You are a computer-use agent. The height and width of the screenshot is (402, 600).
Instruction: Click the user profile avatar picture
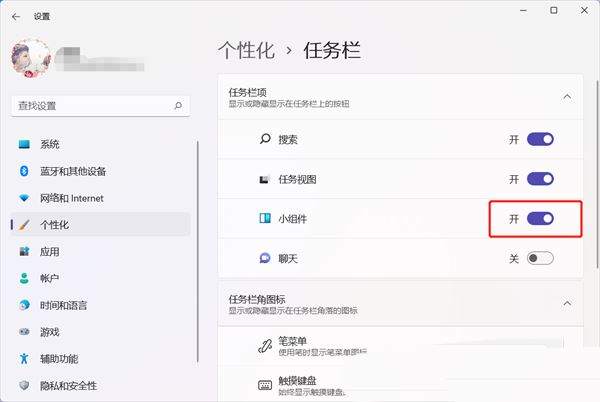point(29,58)
